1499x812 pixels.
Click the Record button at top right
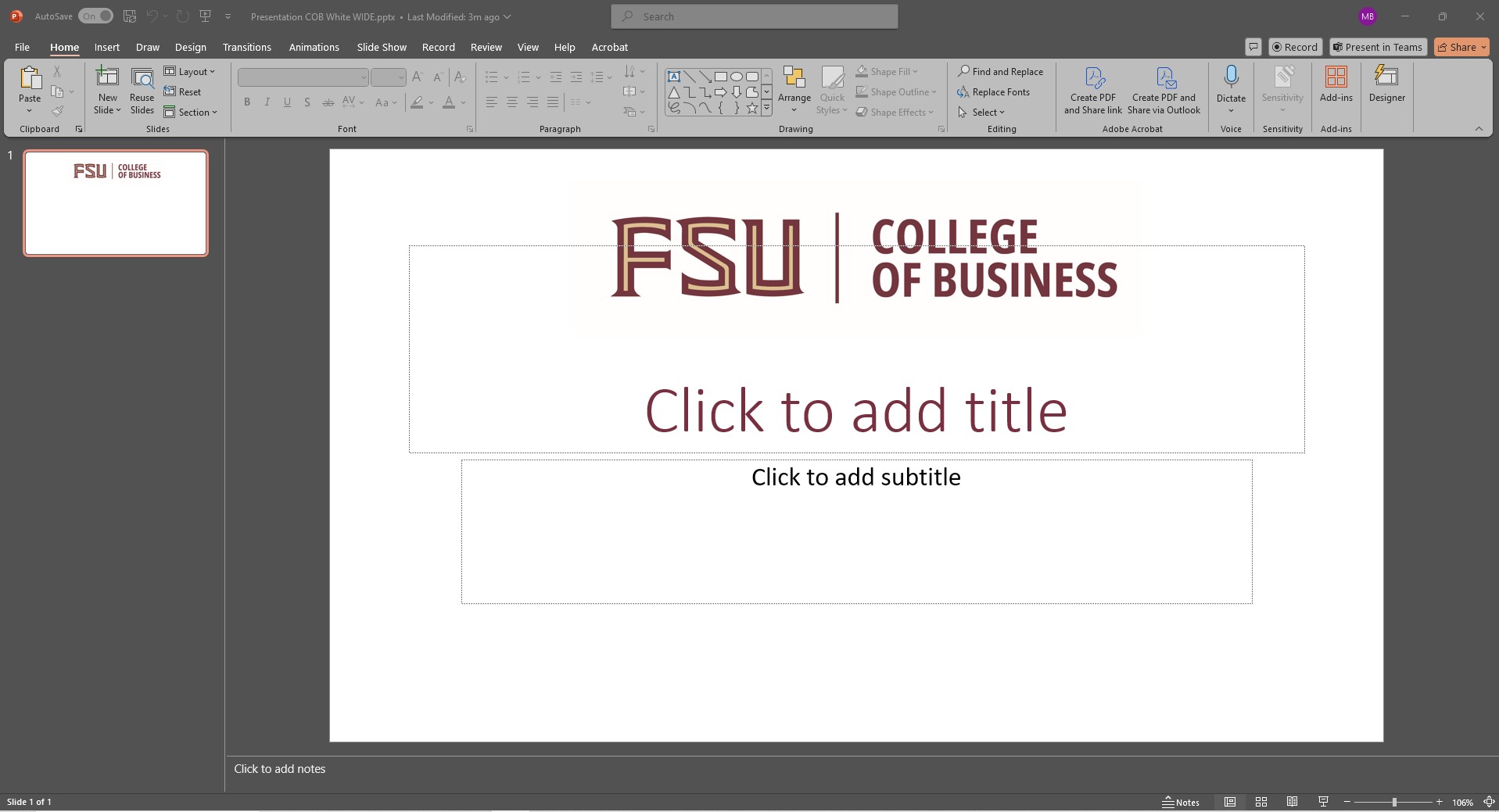[1294, 47]
